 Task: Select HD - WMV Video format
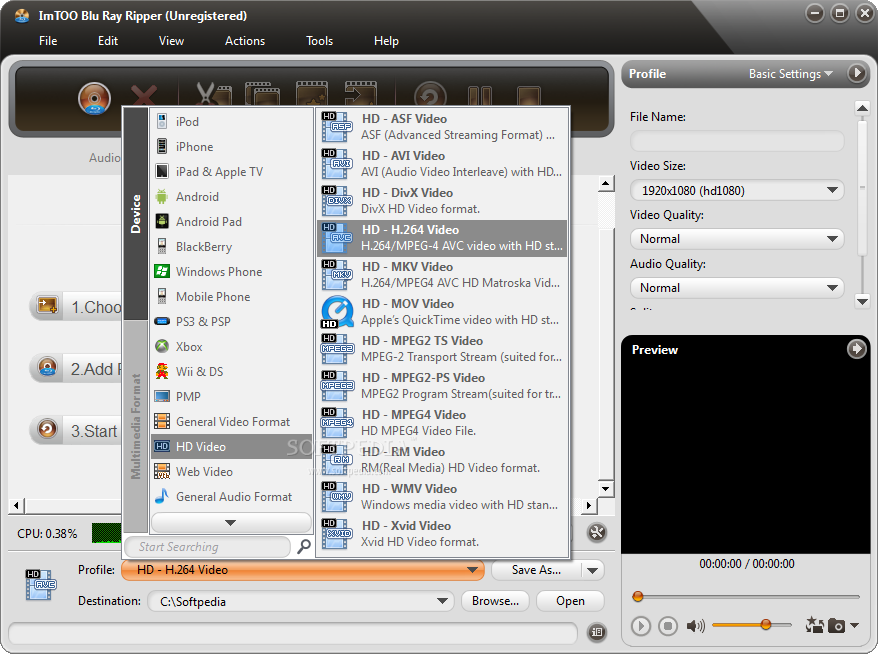[x=442, y=496]
